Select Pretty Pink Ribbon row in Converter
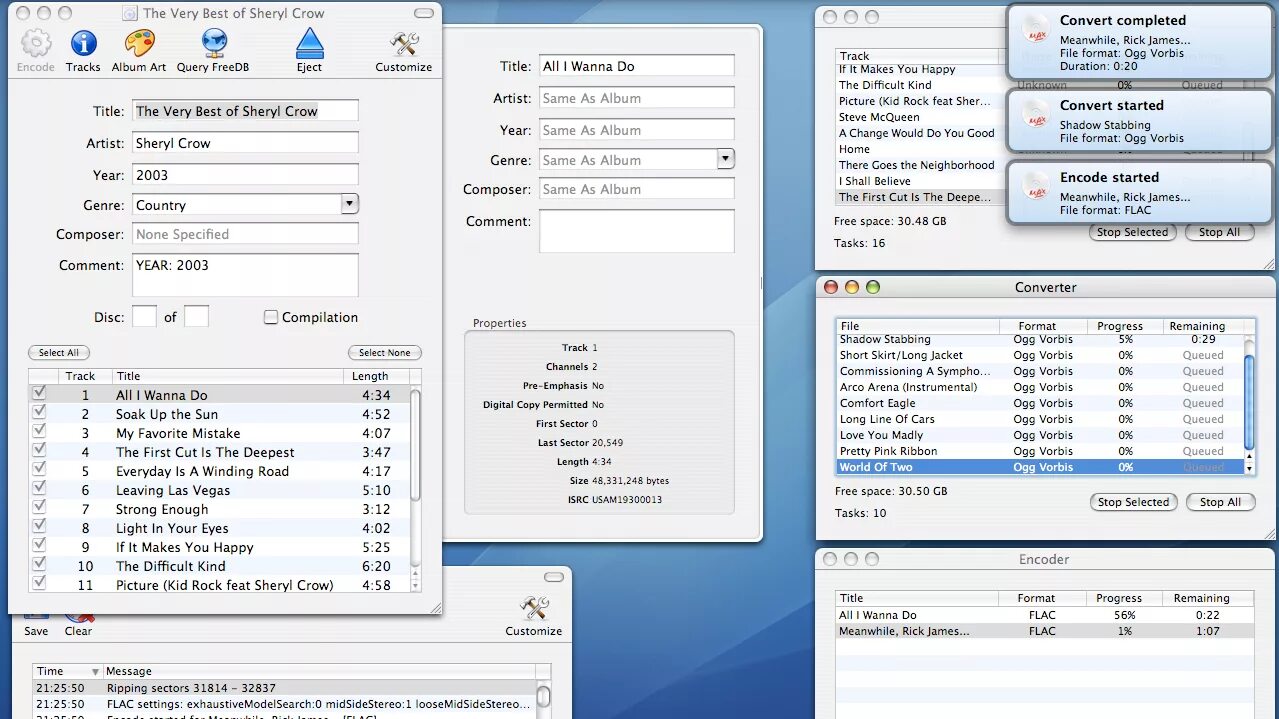Image resolution: width=1279 pixels, height=719 pixels. coord(1039,451)
